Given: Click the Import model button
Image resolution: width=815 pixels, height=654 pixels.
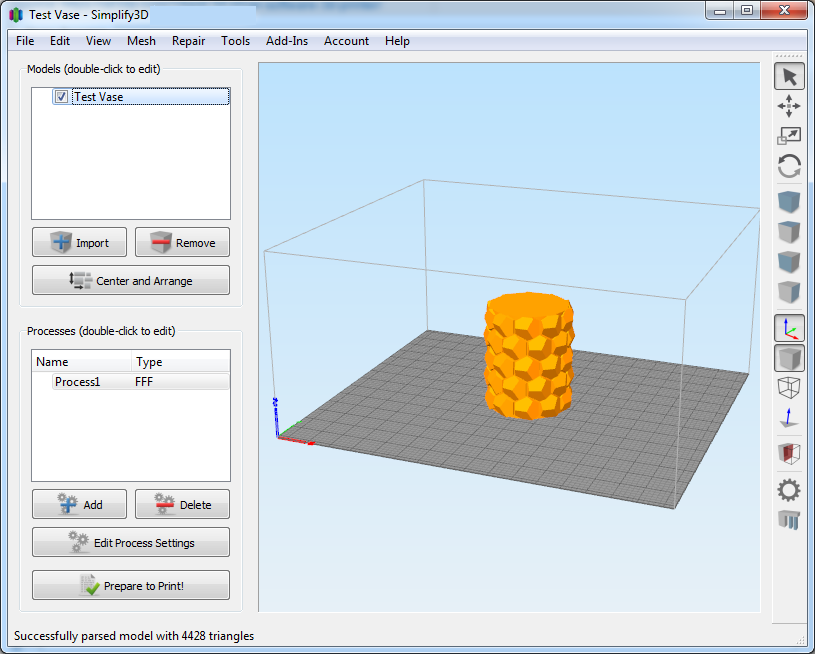Looking at the screenshot, I should 80,242.
